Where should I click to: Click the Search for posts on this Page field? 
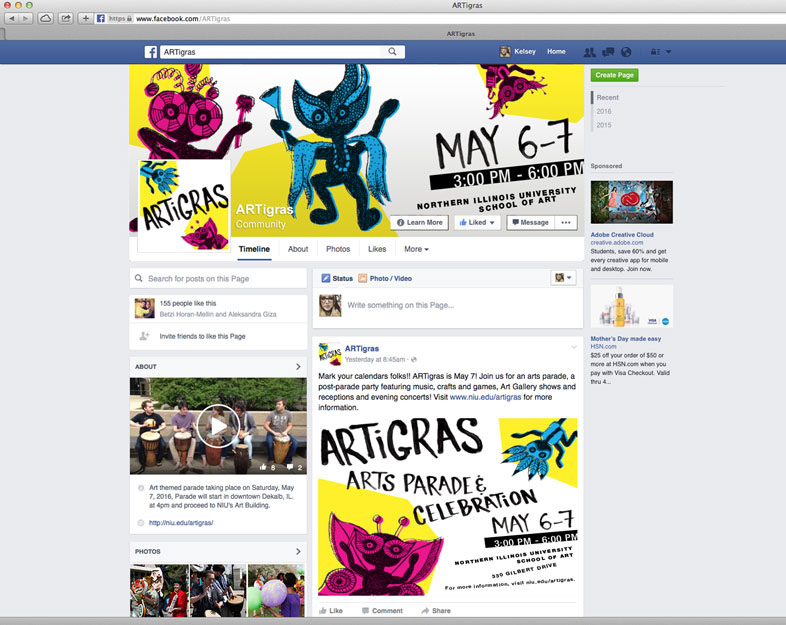tap(218, 279)
